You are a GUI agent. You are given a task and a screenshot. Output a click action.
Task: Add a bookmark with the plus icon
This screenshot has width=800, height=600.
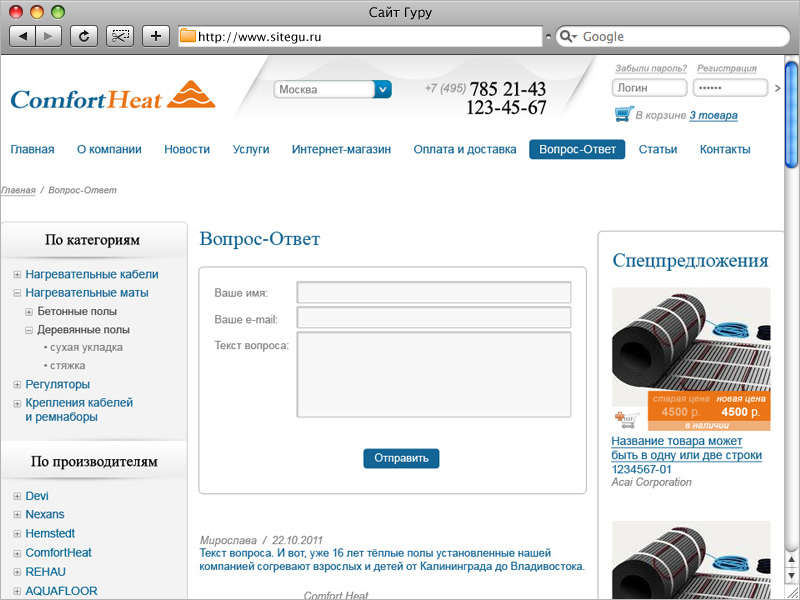pyautogui.click(x=156, y=36)
